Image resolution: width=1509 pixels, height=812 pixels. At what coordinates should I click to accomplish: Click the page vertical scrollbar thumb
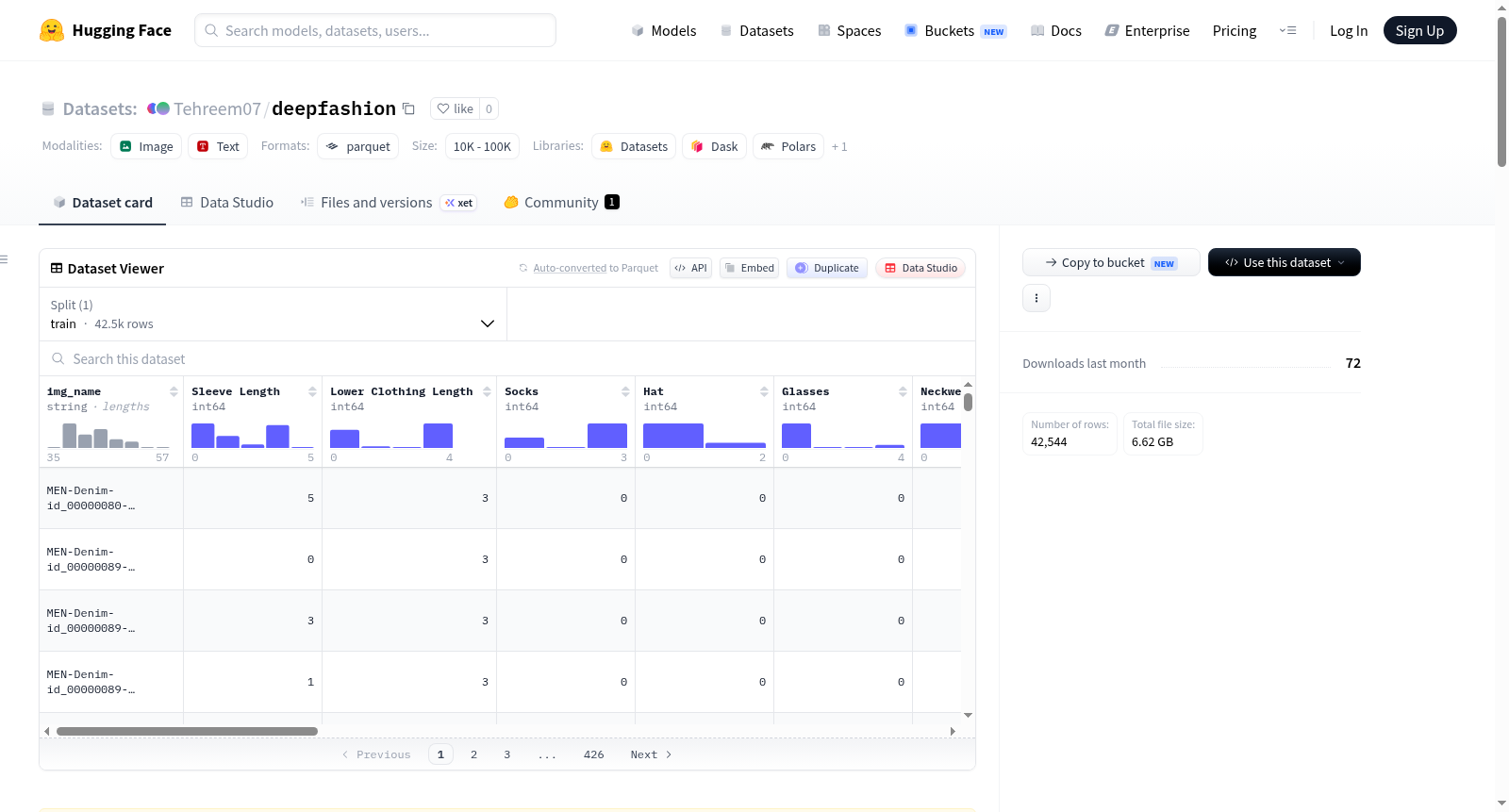[x=1501, y=91]
